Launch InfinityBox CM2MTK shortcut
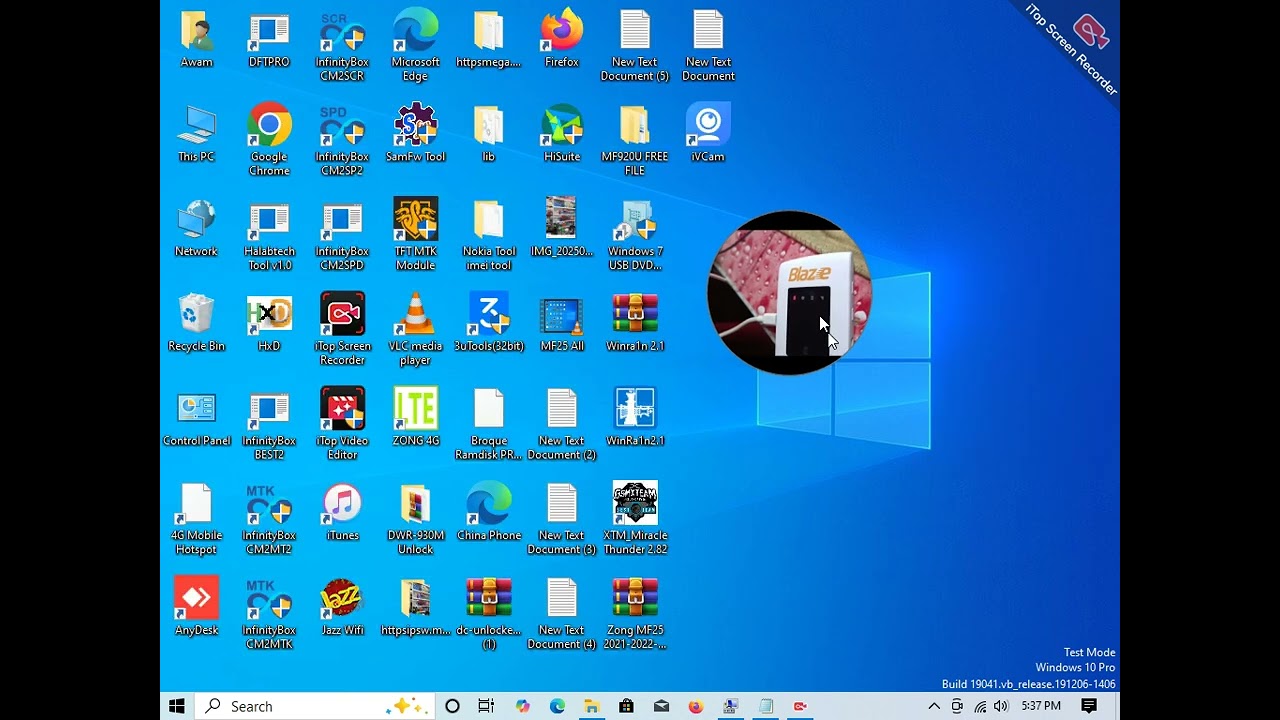 click(x=269, y=614)
